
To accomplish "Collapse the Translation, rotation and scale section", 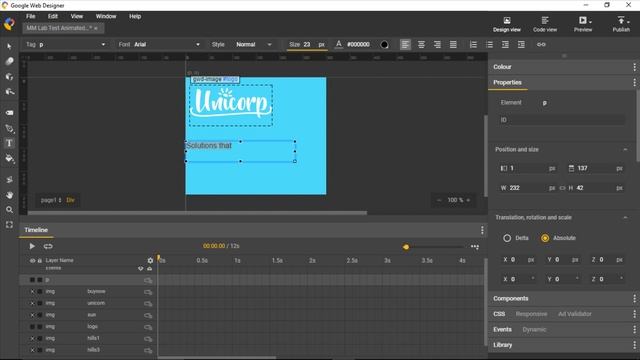I will (625, 218).
